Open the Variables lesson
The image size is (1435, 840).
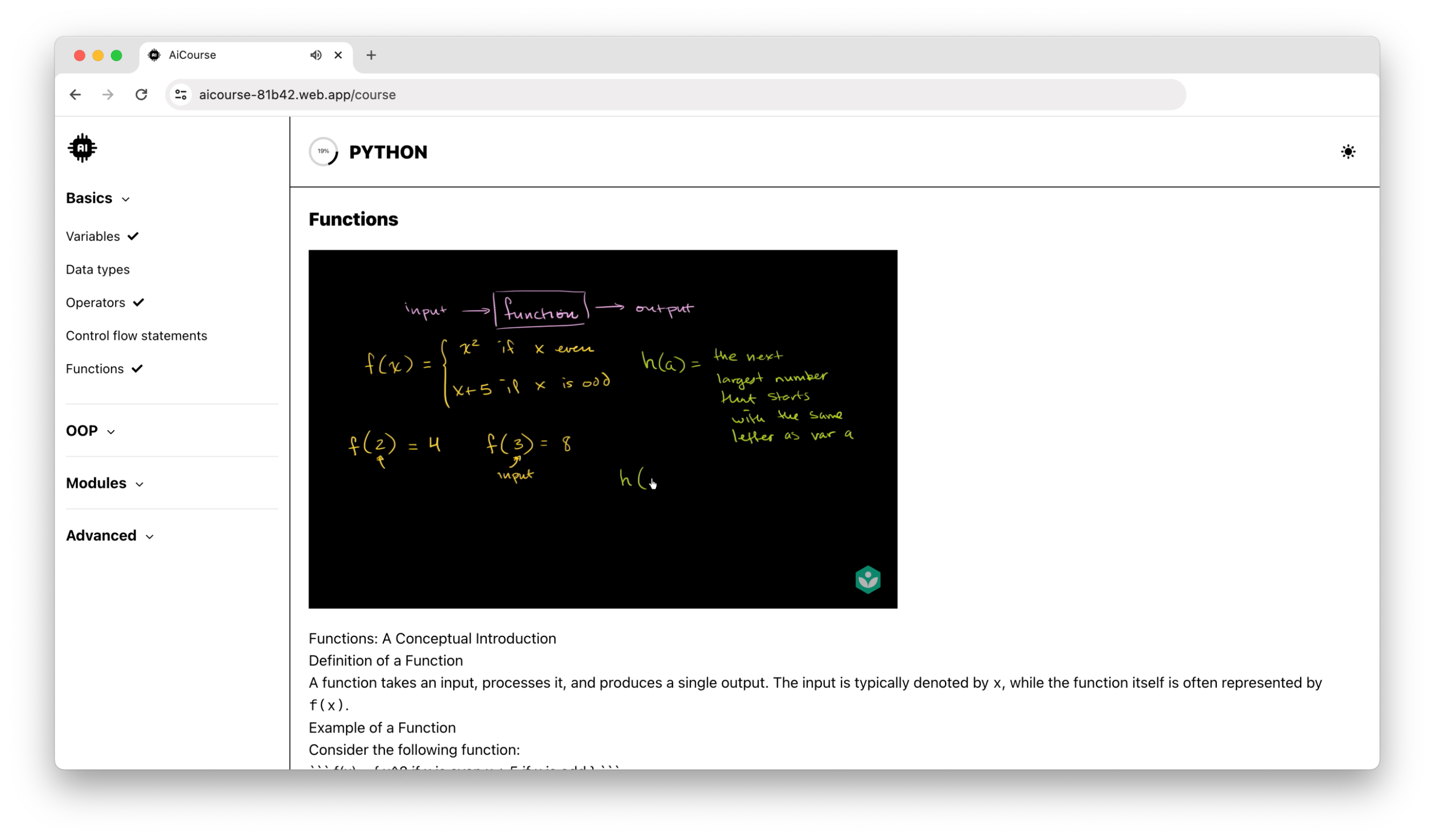coord(93,236)
